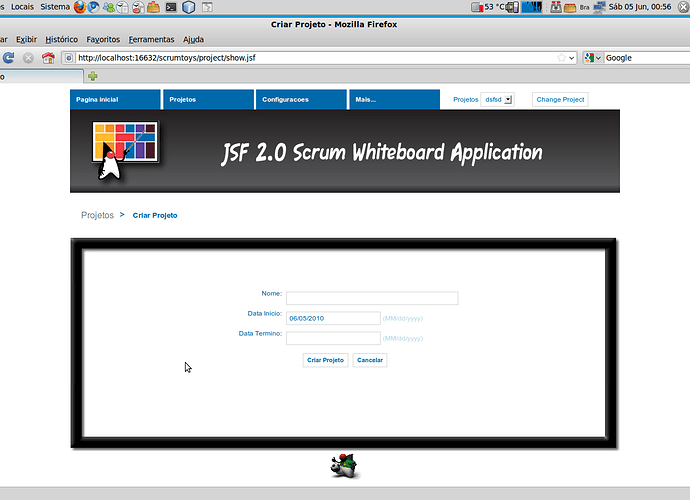Click the stop loading button

coord(28,58)
